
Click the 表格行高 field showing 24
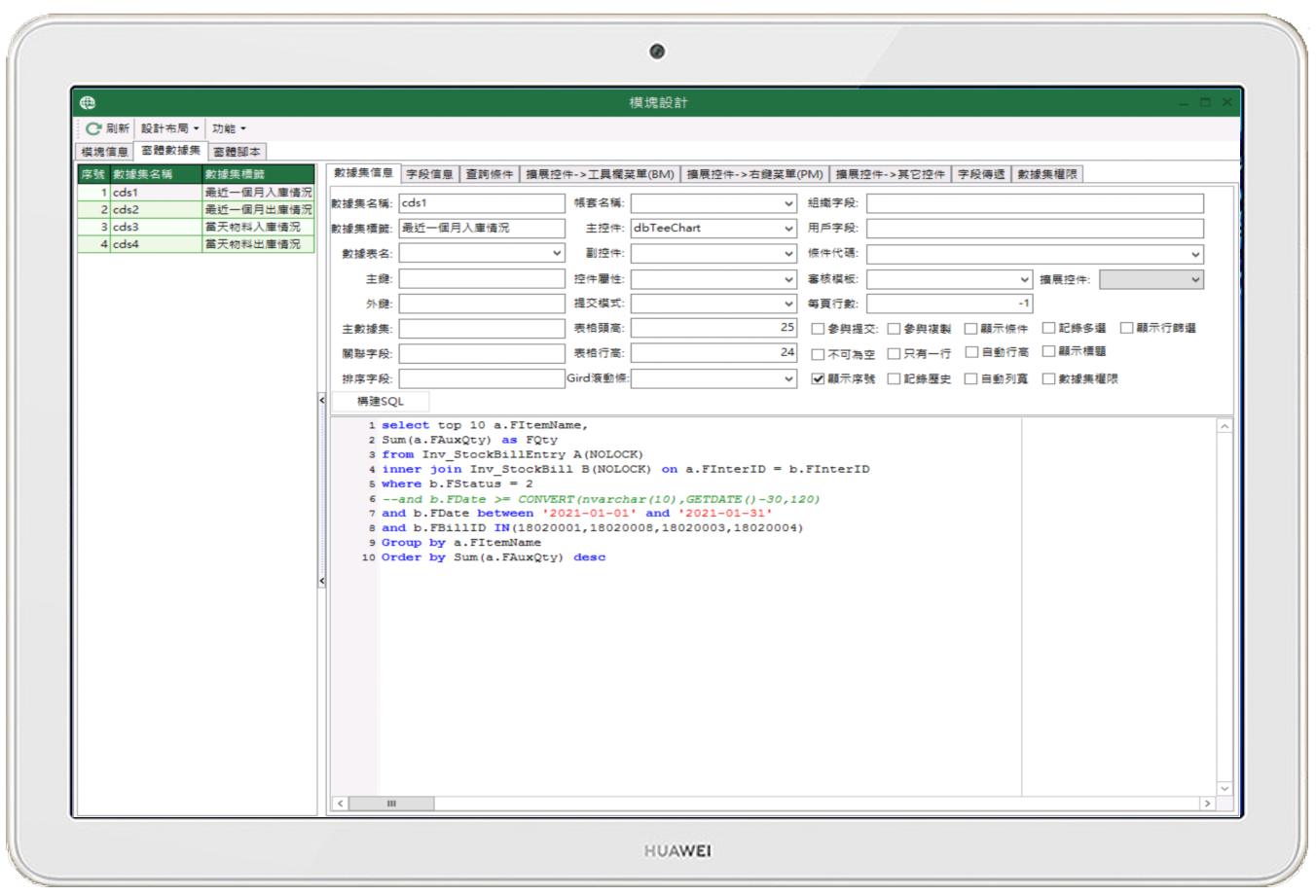coord(714,353)
